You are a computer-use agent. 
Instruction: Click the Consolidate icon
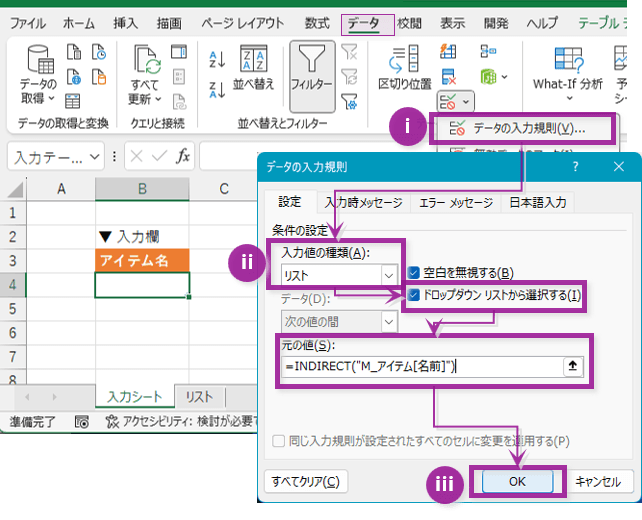488,52
